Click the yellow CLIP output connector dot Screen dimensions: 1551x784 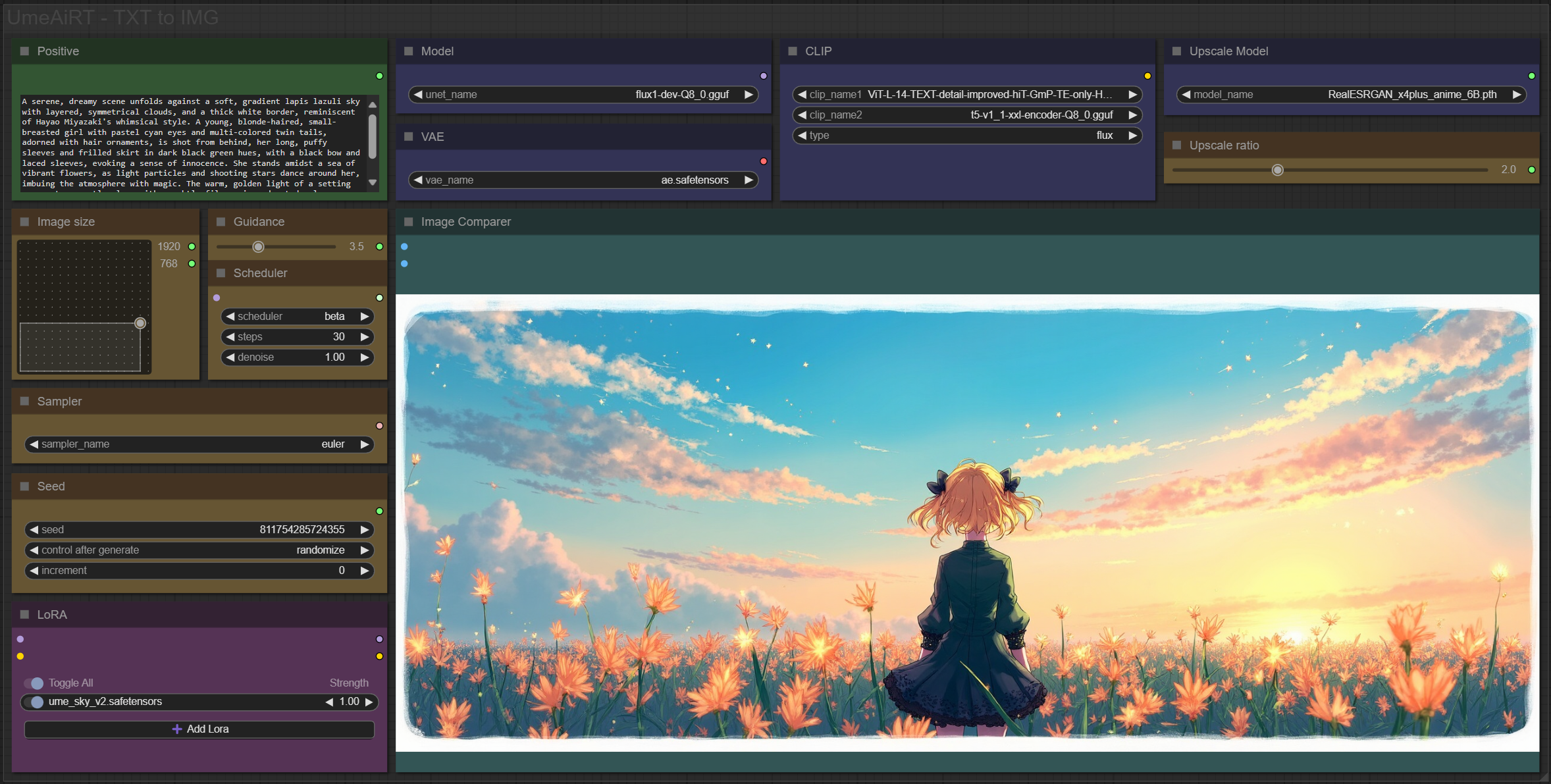coord(1147,76)
